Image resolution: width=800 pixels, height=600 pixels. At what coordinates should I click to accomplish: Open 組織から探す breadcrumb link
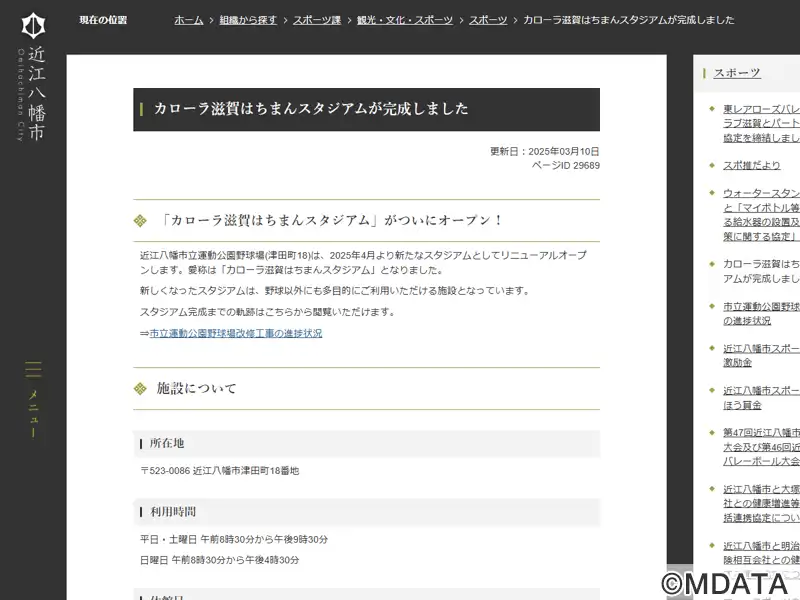pos(248,20)
